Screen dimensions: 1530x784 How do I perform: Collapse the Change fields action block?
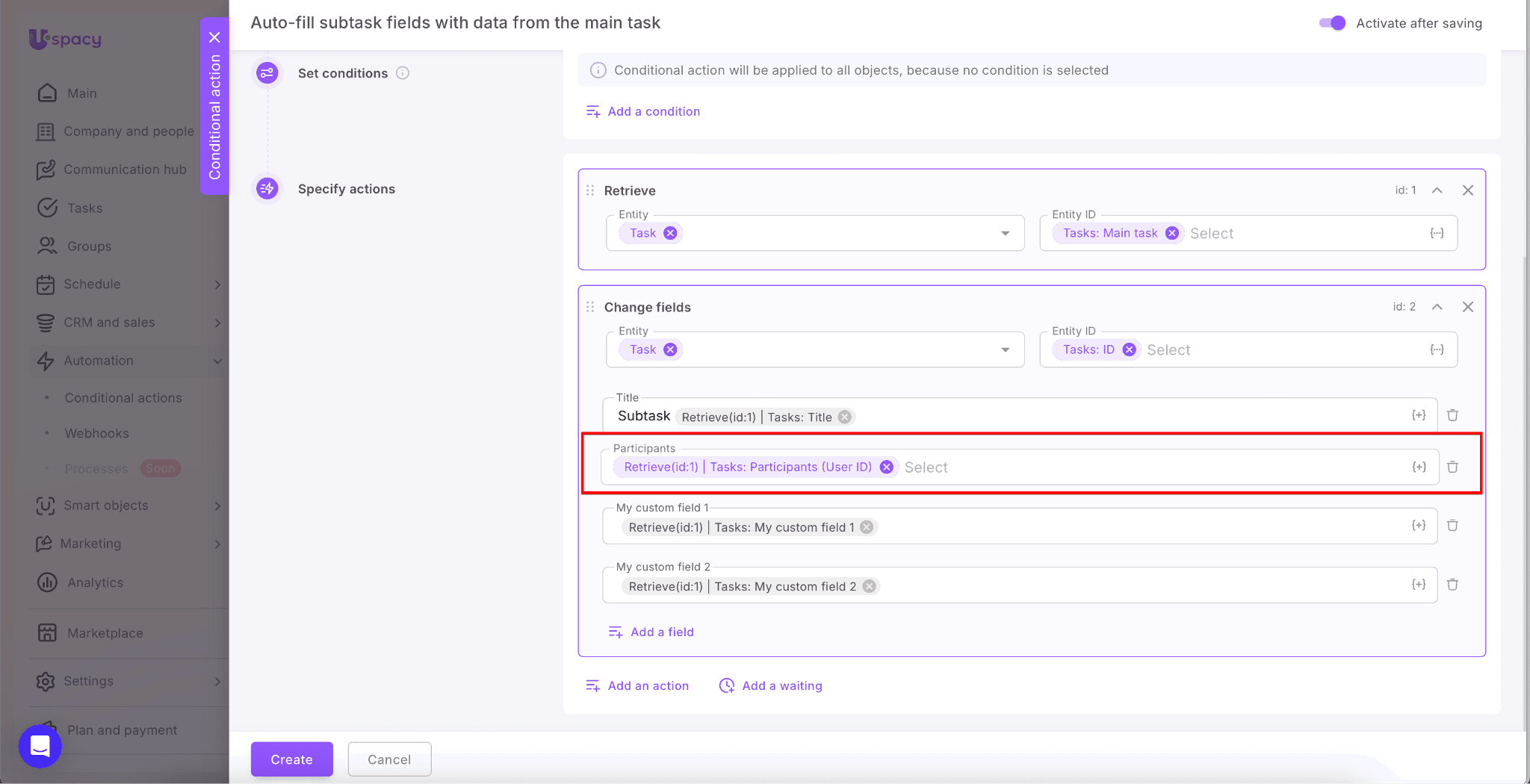coord(1437,307)
